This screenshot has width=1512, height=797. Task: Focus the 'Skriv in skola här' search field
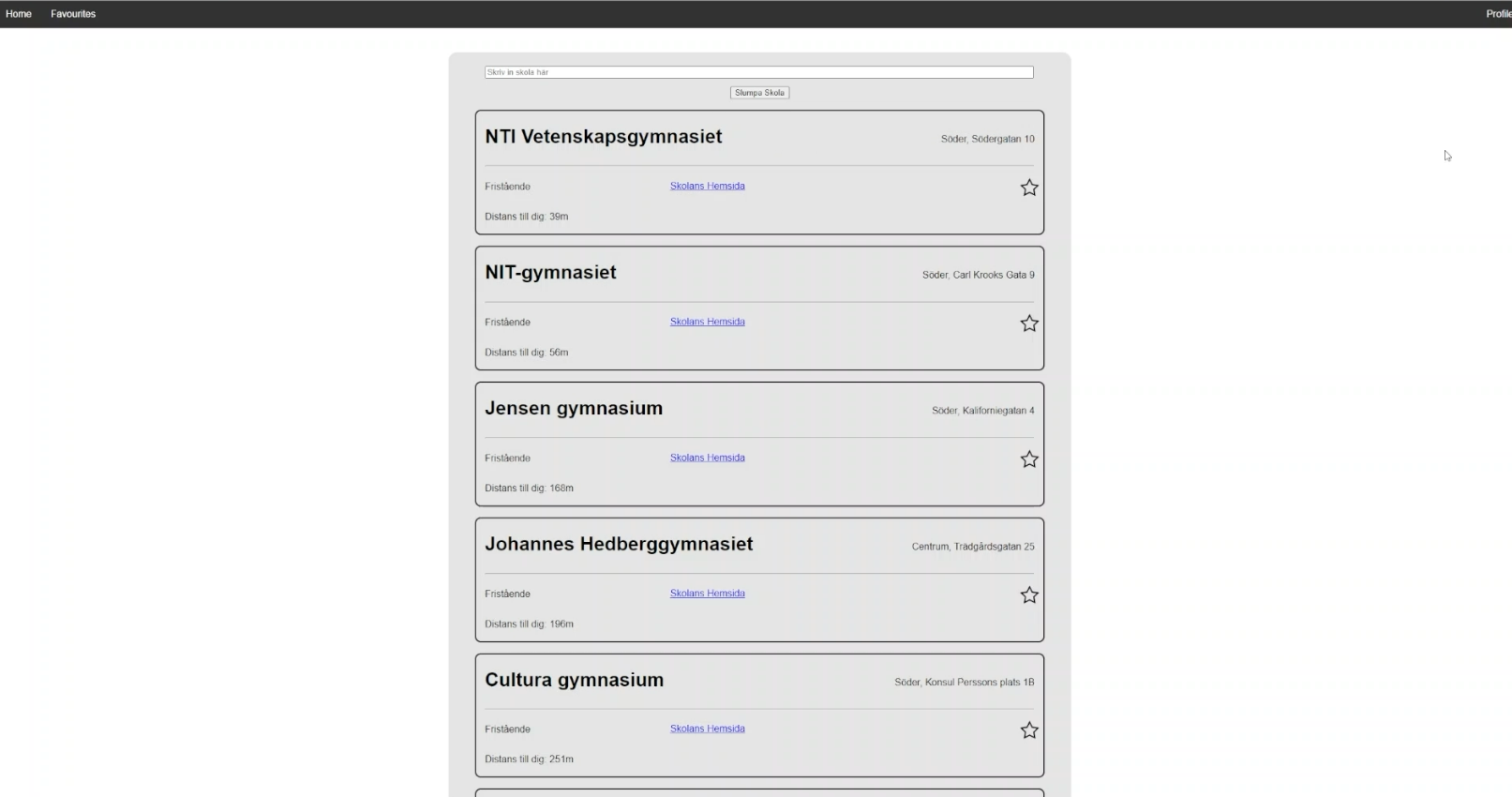(x=759, y=72)
